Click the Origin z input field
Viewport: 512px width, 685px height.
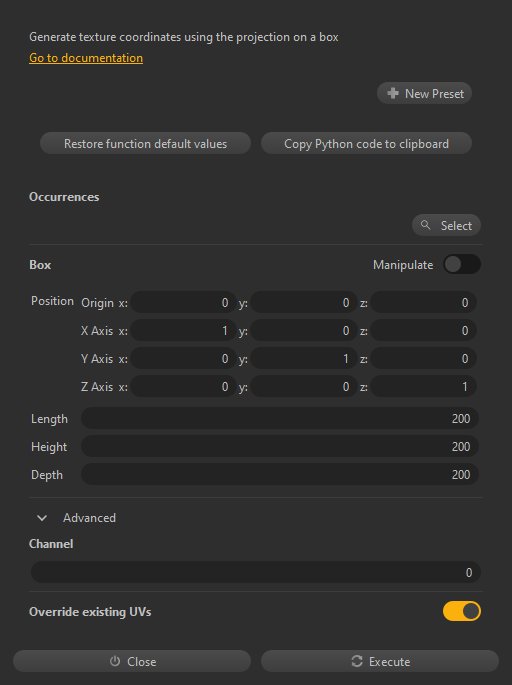click(x=423, y=302)
